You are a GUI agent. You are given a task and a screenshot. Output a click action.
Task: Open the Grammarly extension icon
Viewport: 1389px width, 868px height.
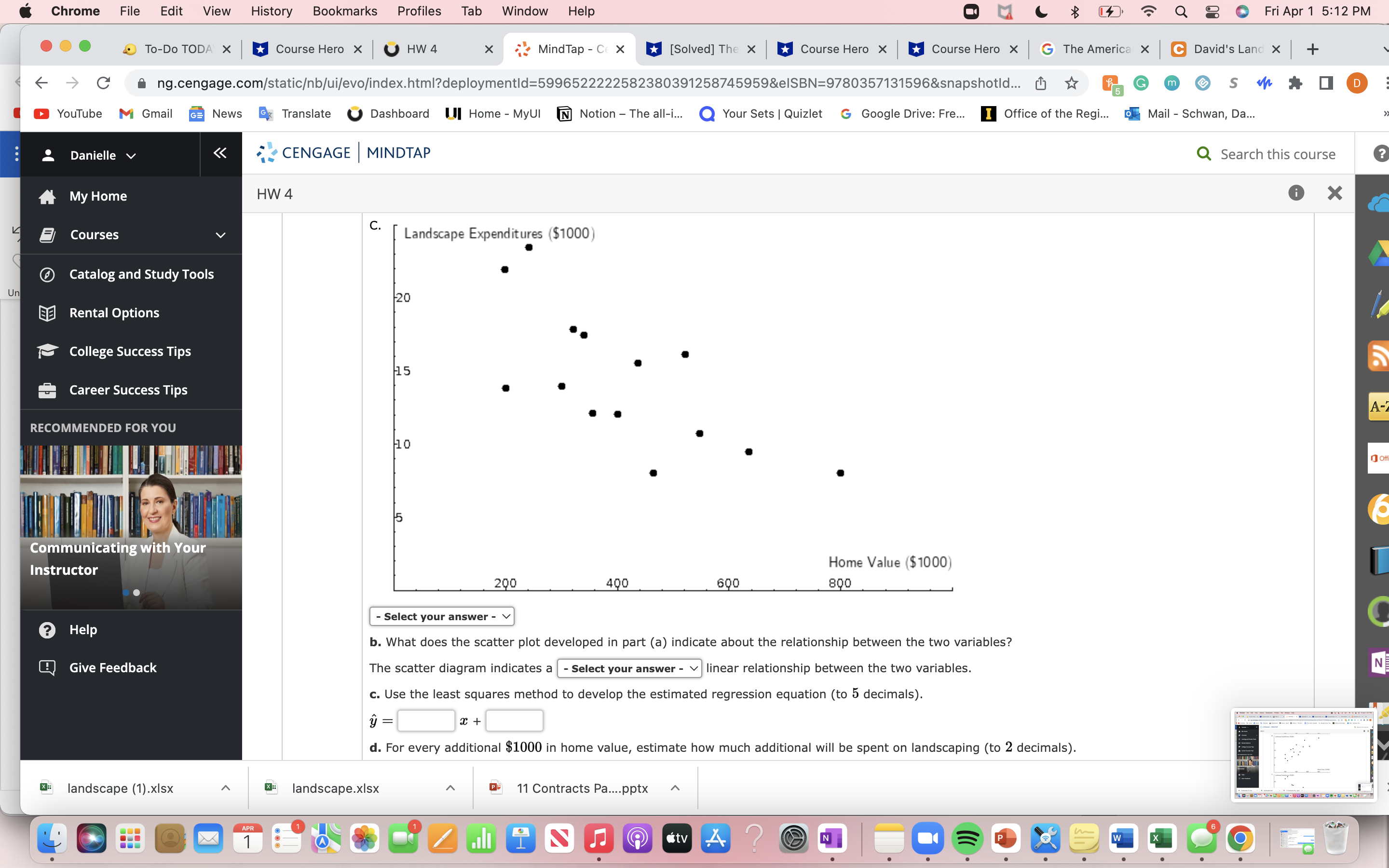pyautogui.click(x=1141, y=83)
